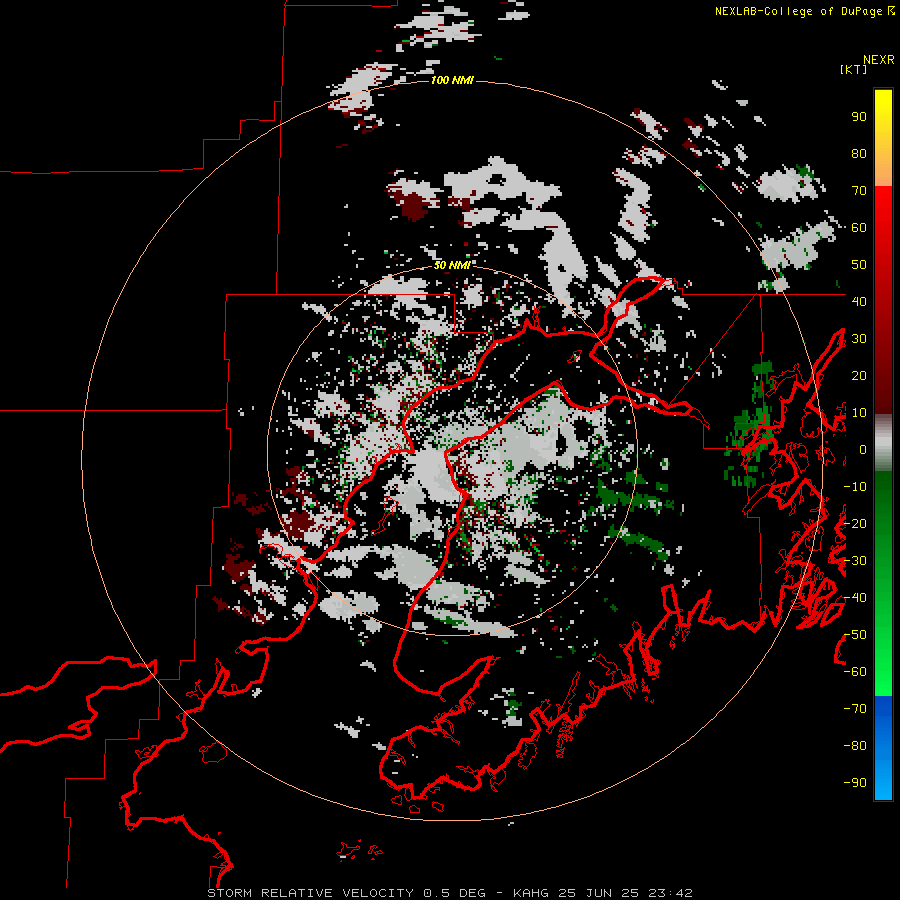Select the positive 20 knot scale label
This screenshot has height=900, width=900.
[859, 375]
